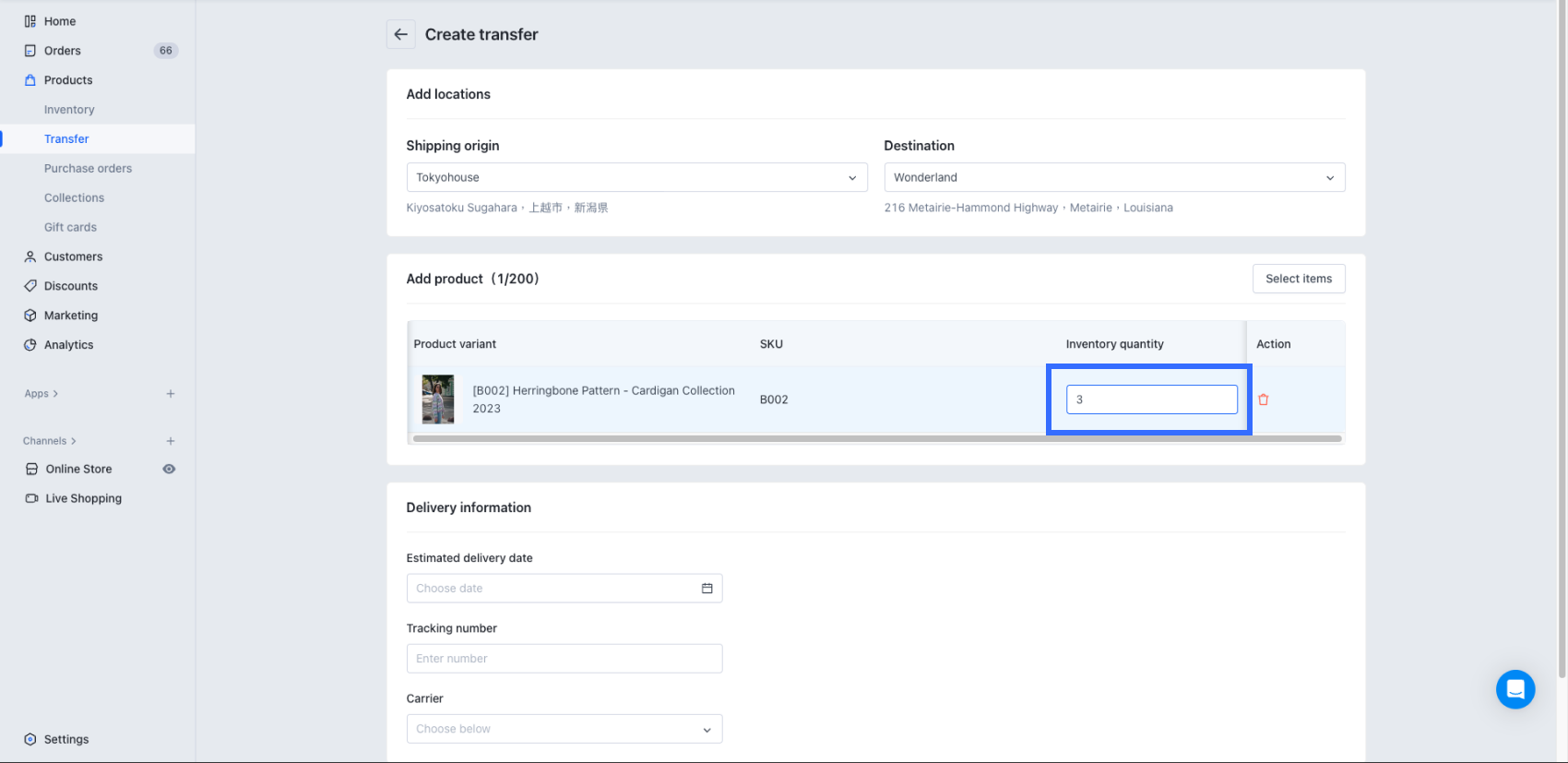Screen dimensions: 1568x763
Task: Click the Select items button
Action: 1298,279
